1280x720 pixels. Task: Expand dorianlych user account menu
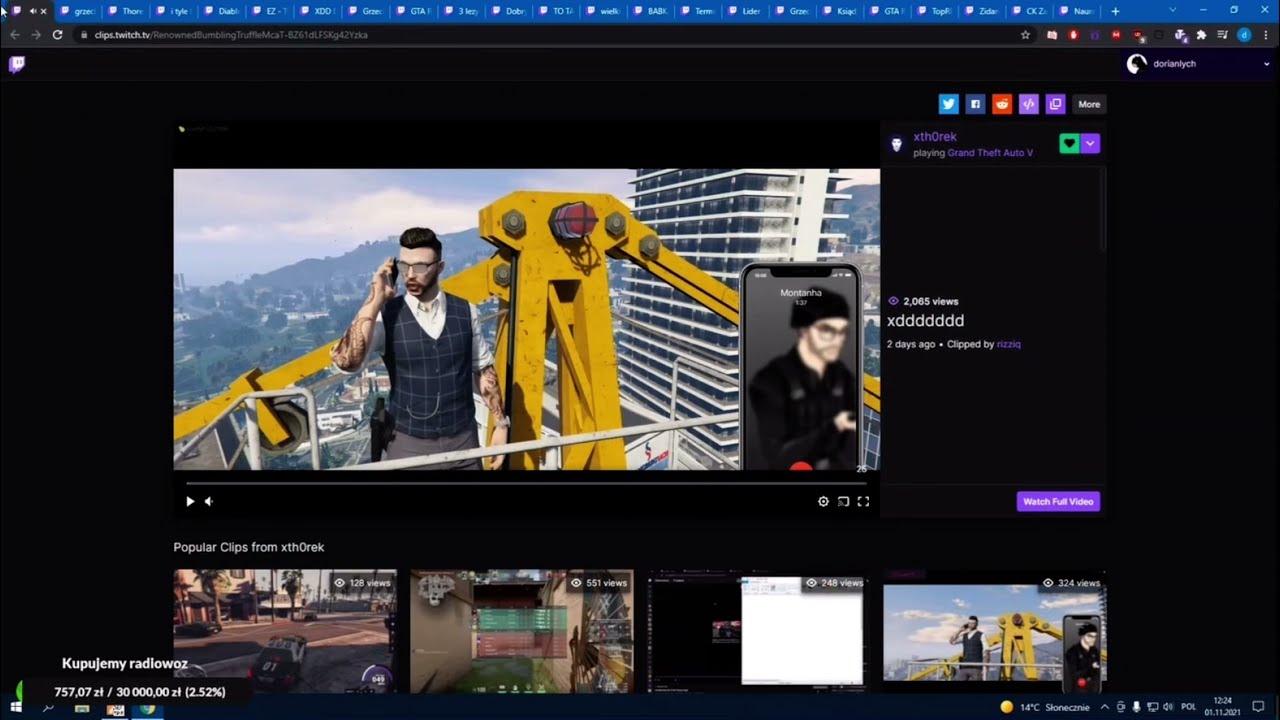pyautogui.click(x=1198, y=64)
